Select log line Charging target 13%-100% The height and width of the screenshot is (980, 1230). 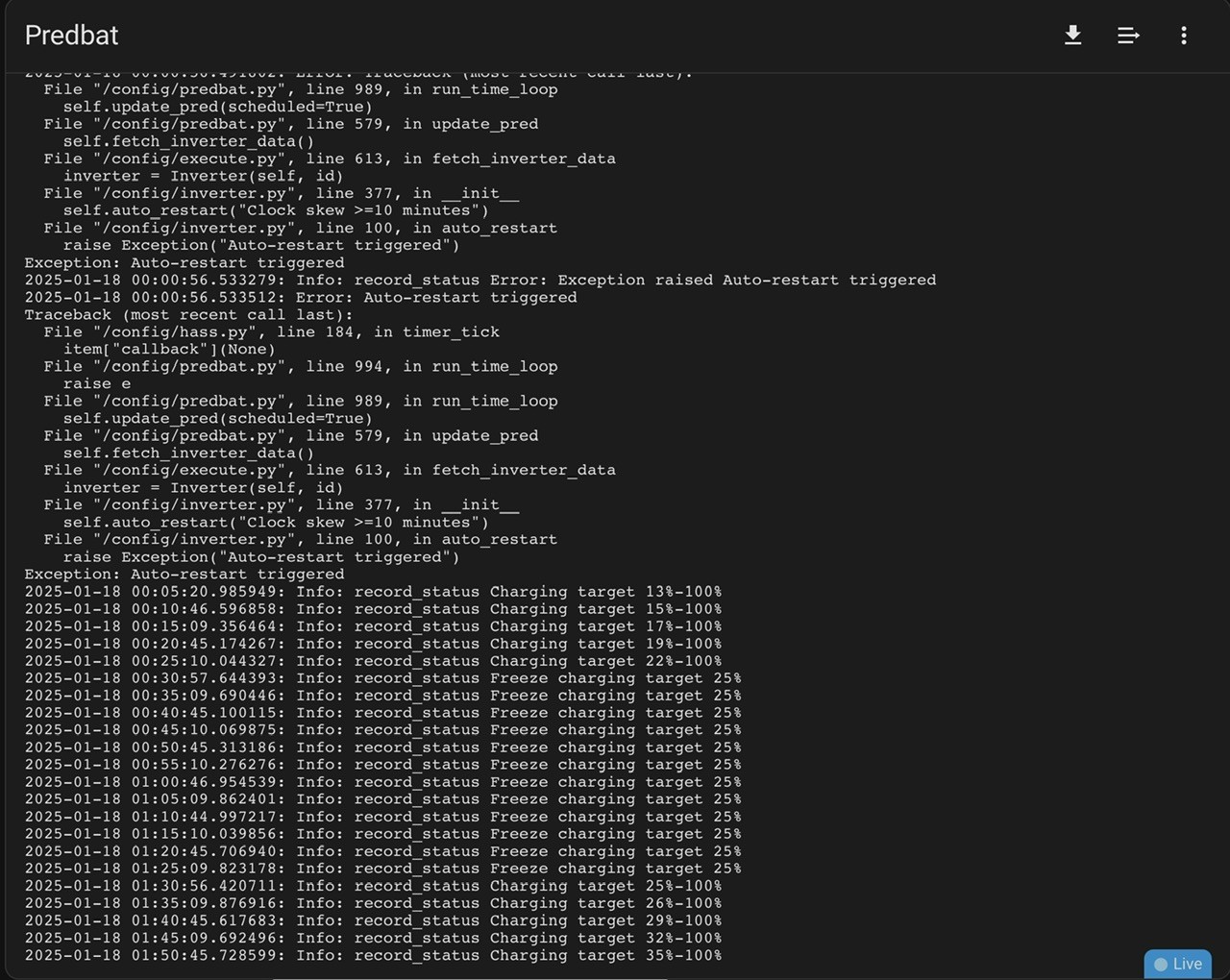[373, 592]
